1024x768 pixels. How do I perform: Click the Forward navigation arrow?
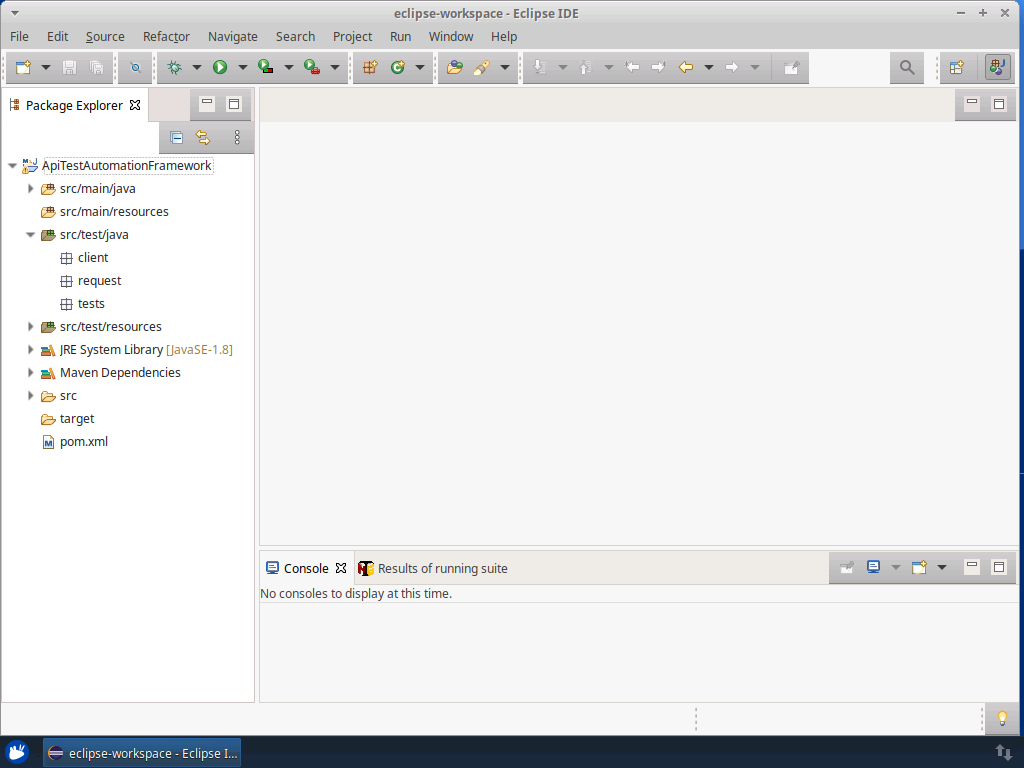coord(731,67)
